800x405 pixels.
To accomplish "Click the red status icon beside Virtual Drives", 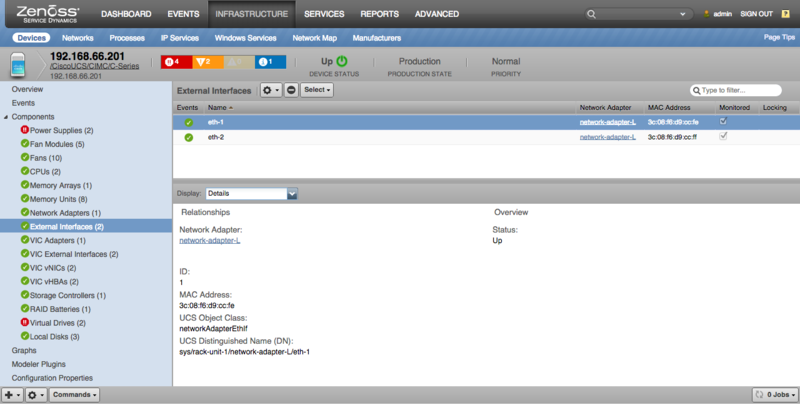I will coord(24,322).
